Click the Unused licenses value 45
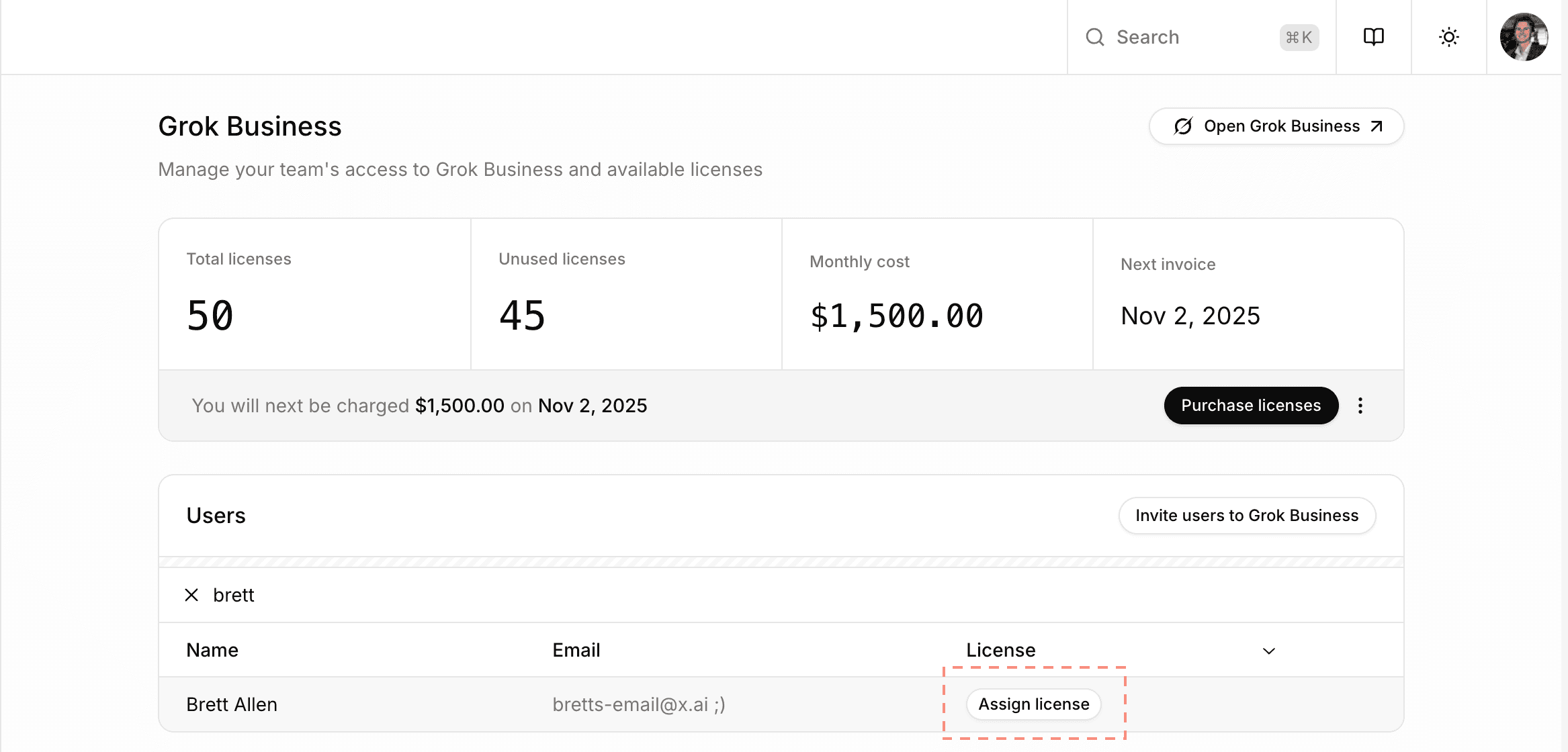Image resolution: width=1568 pixels, height=752 pixels. click(x=522, y=316)
